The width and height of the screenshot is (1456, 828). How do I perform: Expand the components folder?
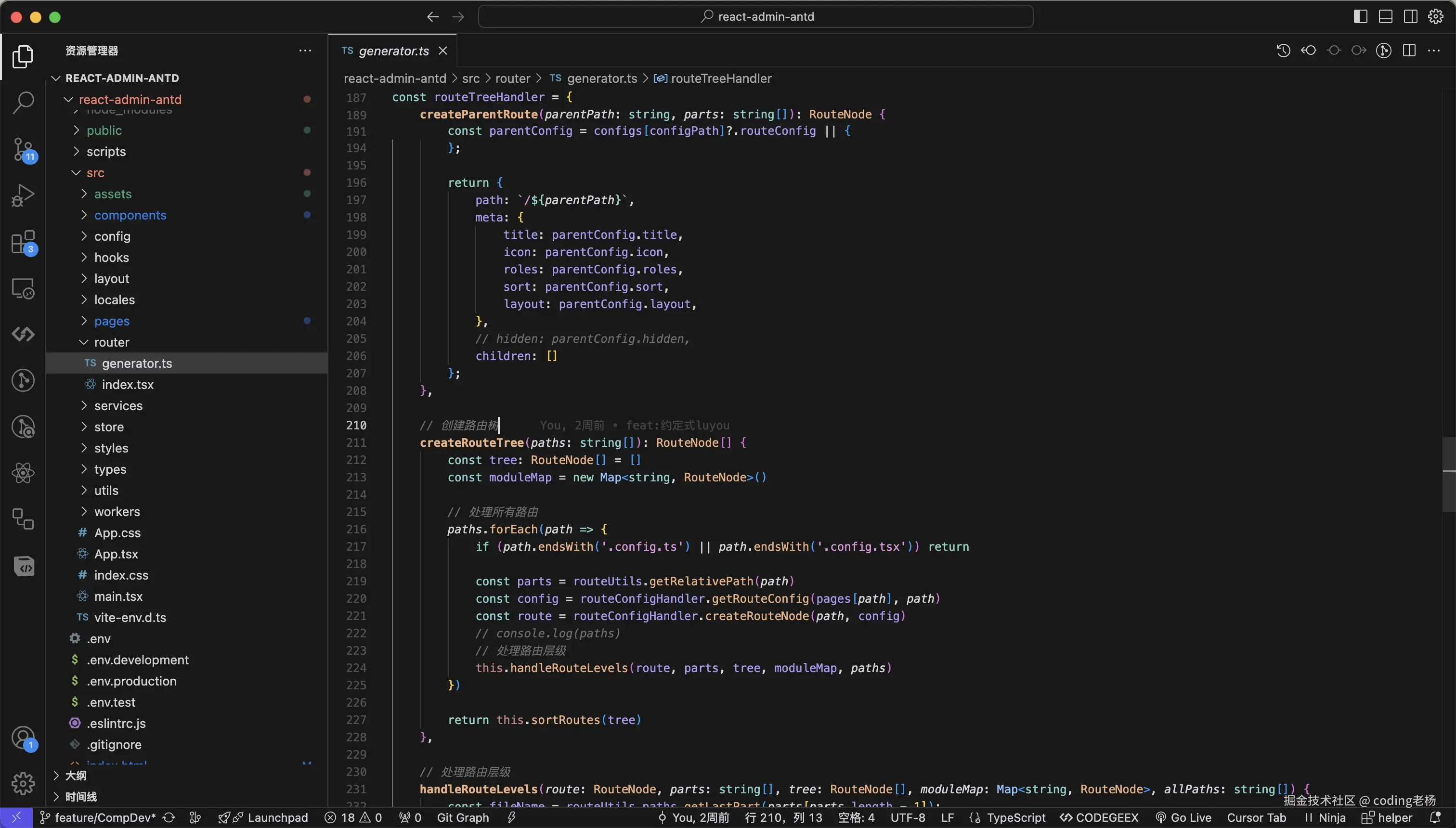coord(130,215)
